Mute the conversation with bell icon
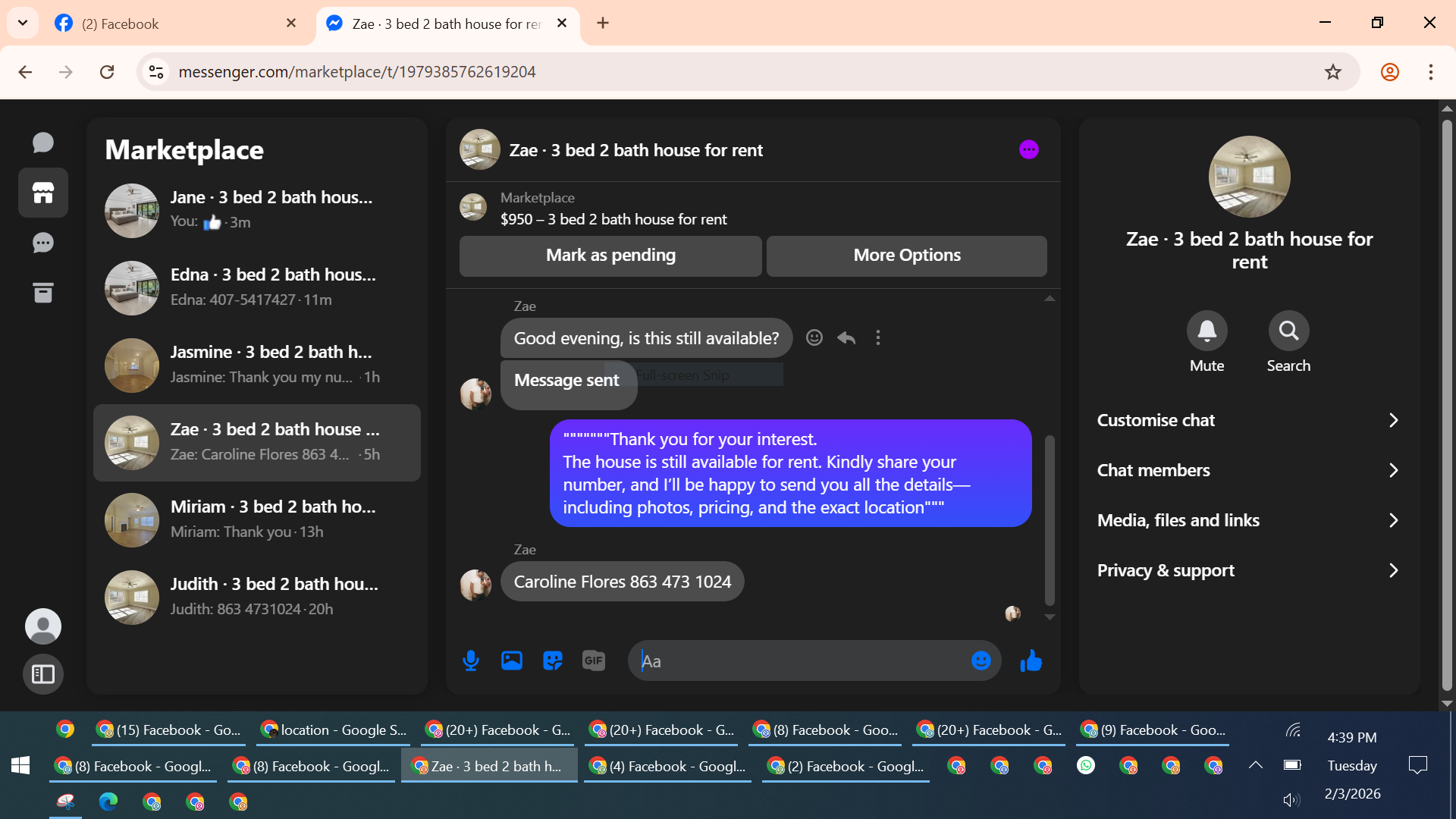 click(1207, 331)
